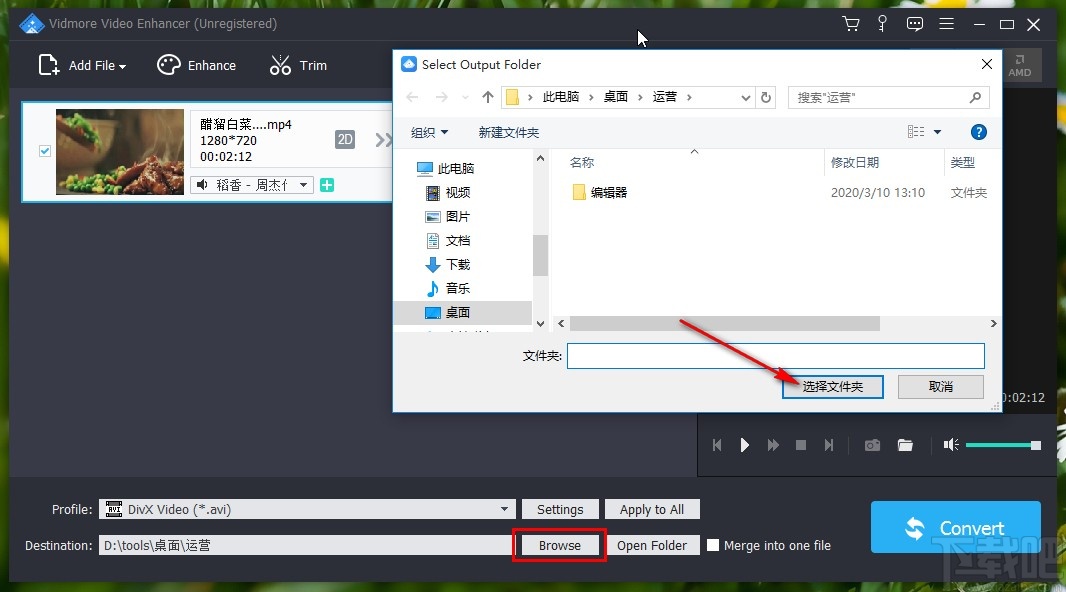
Task: Open the 组织 menu
Action: 429,133
